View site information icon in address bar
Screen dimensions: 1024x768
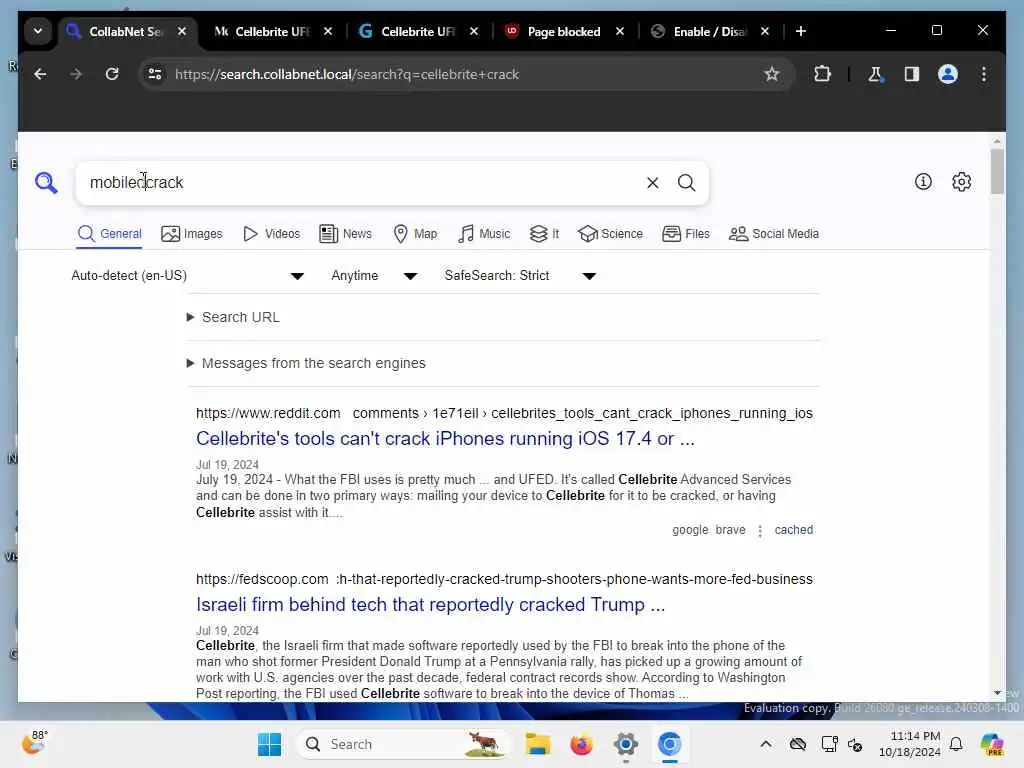(155, 74)
